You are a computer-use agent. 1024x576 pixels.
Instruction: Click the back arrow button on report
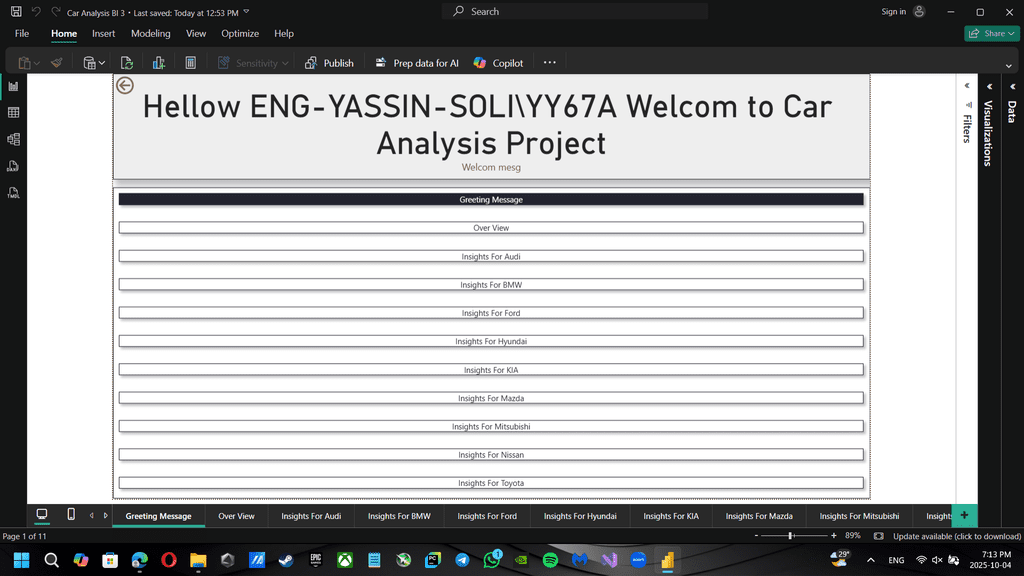[x=125, y=86]
